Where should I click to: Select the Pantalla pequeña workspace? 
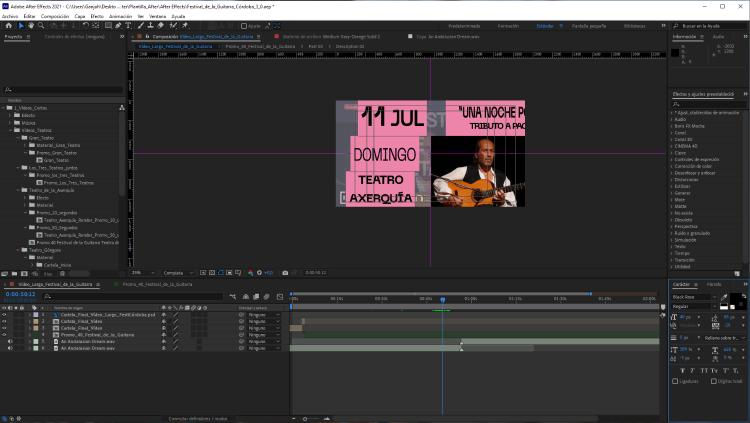coord(589,26)
